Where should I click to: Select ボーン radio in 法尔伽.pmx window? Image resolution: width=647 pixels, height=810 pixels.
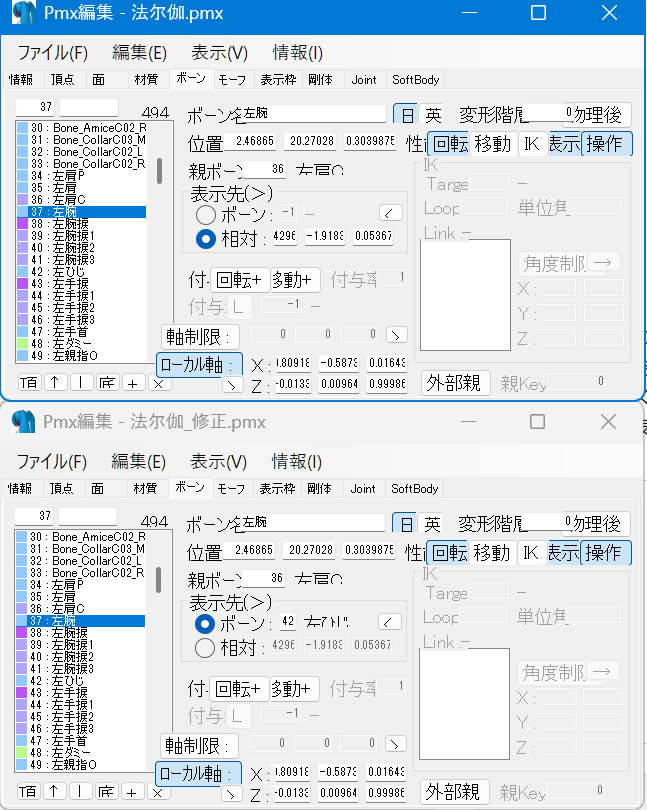click(x=206, y=214)
